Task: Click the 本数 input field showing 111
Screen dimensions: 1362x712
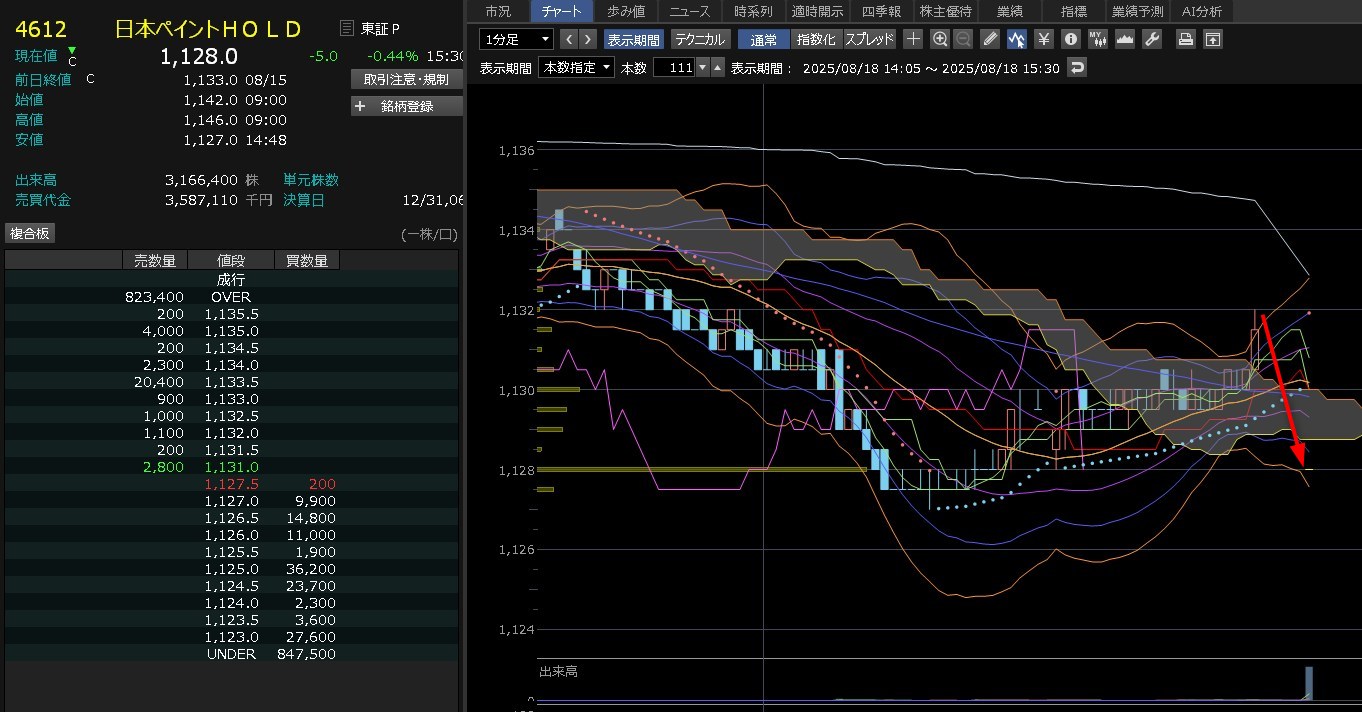Action: (675, 68)
